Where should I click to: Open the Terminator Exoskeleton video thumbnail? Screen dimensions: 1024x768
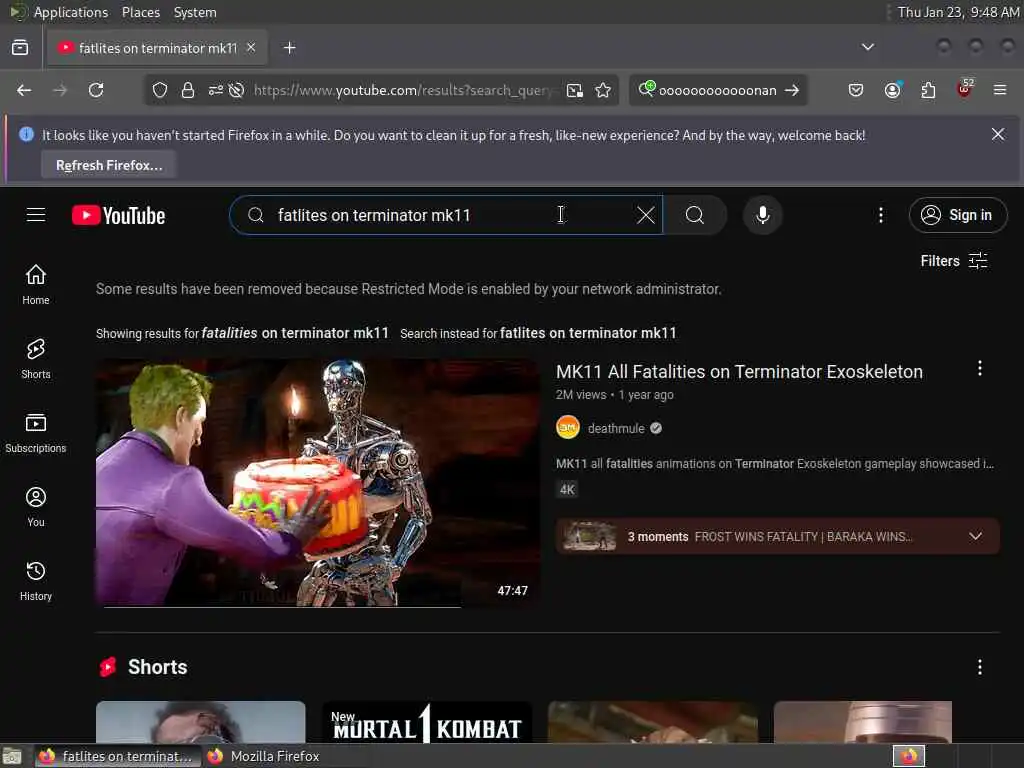(317, 483)
